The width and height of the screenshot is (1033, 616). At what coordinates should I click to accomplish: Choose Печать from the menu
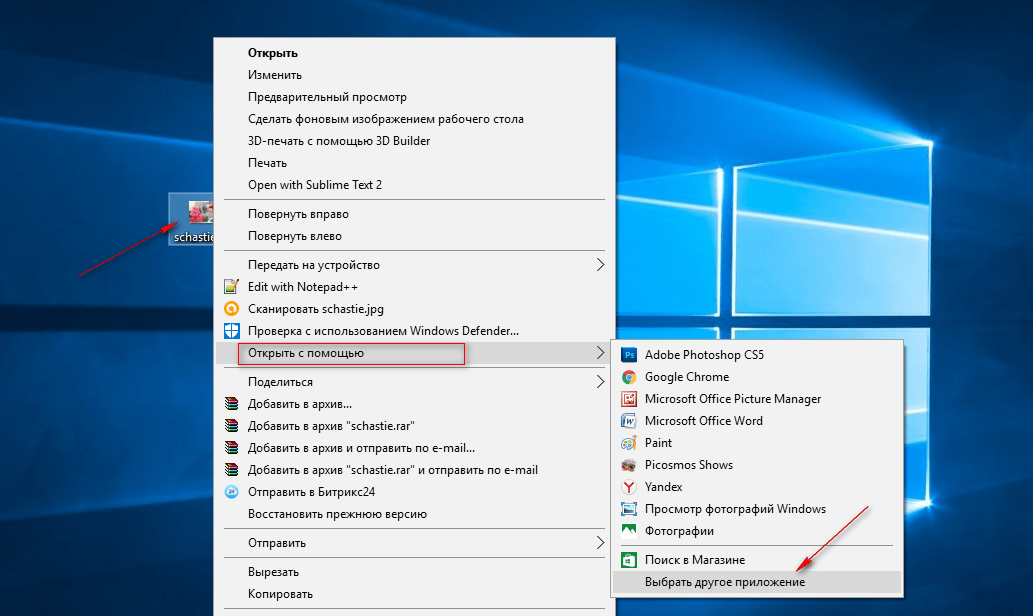tap(267, 163)
